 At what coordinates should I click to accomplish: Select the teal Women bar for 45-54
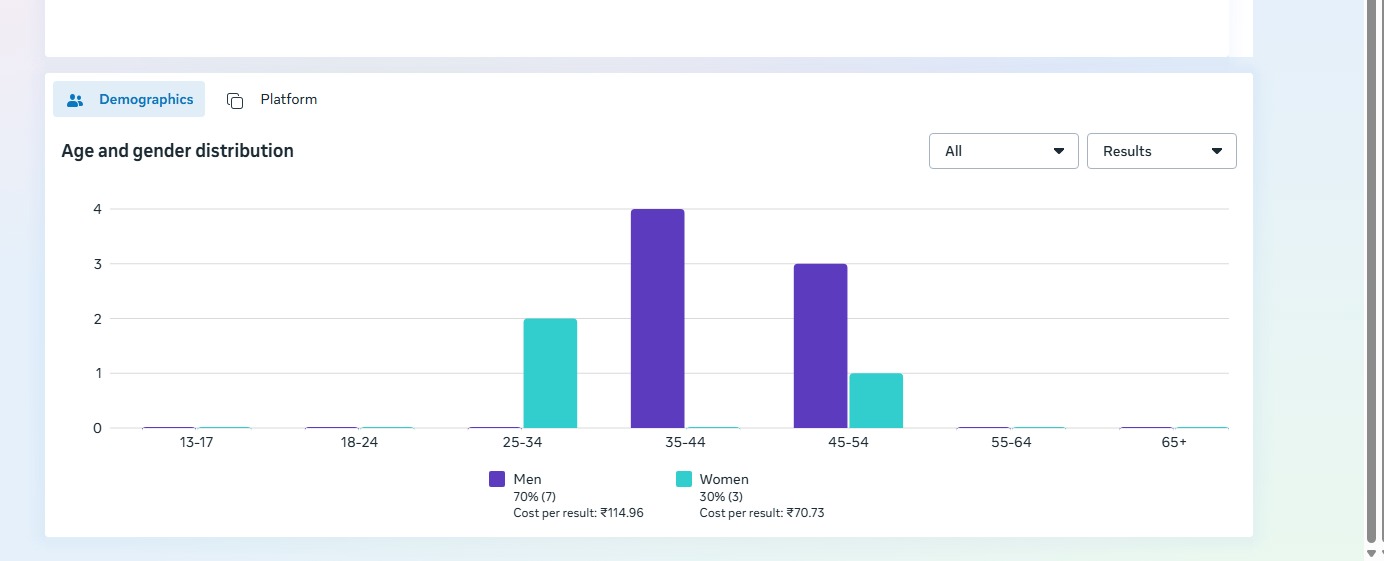[x=876, y=400]
